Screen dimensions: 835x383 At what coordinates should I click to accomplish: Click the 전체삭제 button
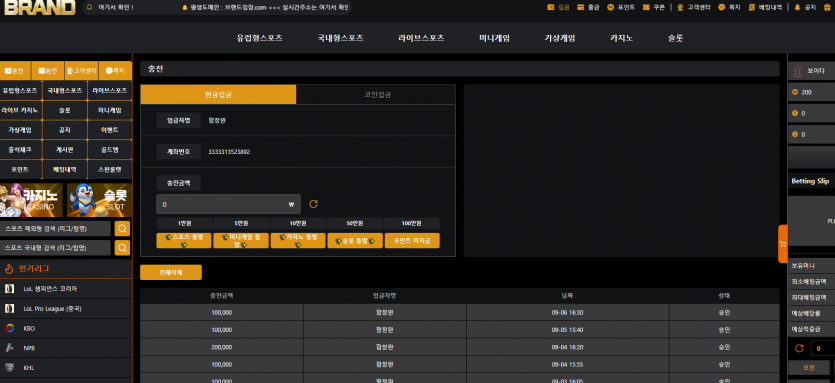171,272
